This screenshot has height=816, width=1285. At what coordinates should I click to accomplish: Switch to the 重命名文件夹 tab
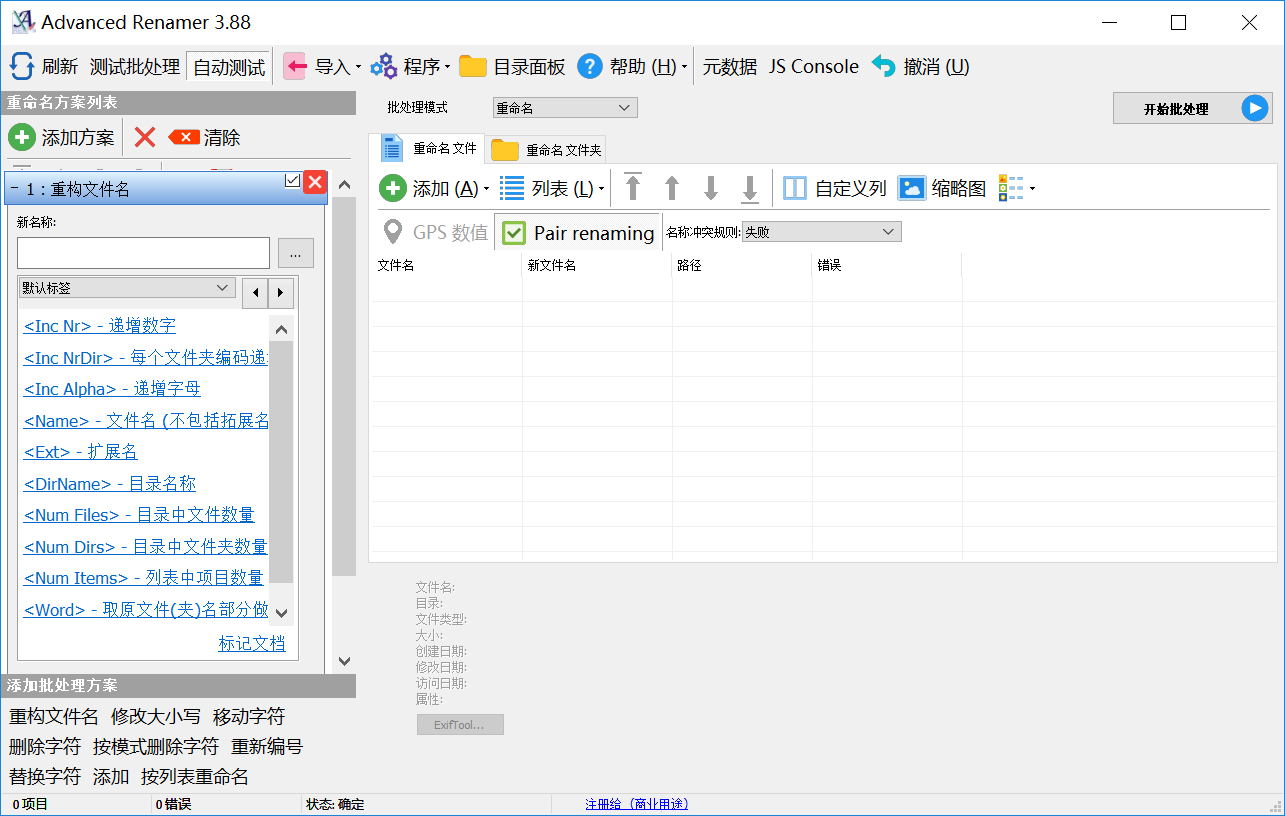[548, 150]
